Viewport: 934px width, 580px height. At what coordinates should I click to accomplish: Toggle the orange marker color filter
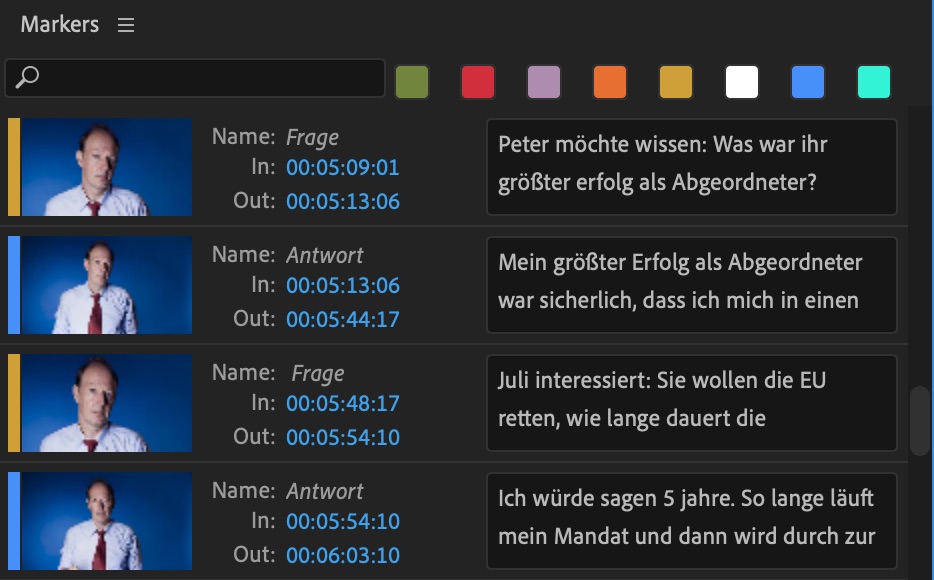tap(610, 82)
